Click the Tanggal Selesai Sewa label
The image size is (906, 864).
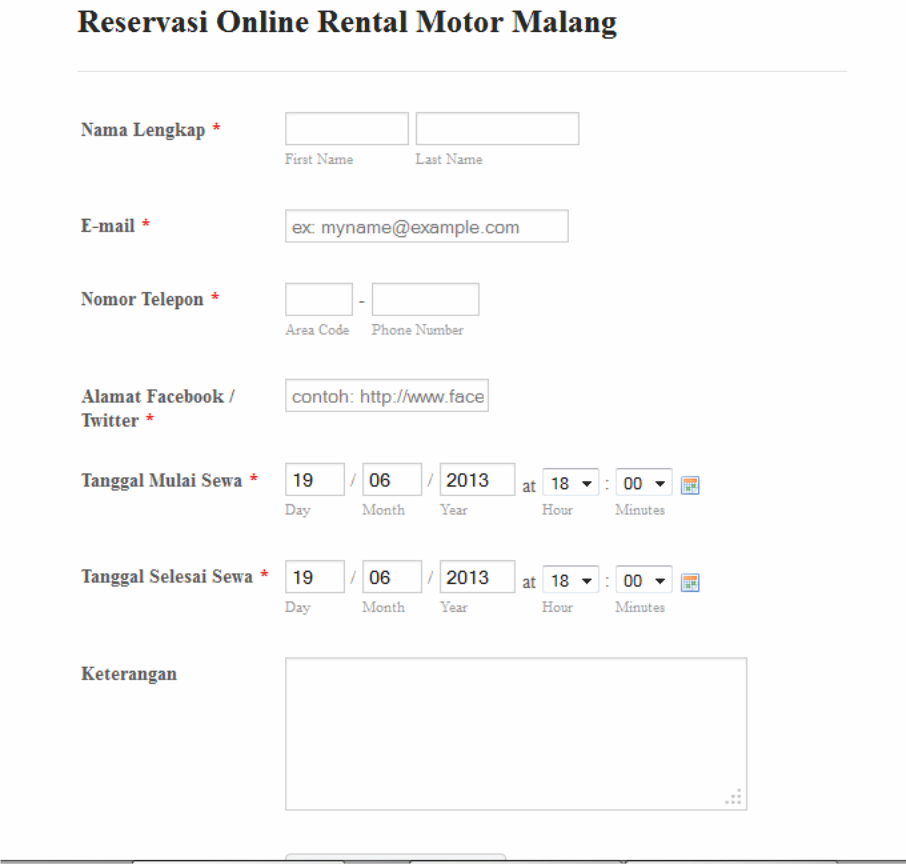point(167,576)
